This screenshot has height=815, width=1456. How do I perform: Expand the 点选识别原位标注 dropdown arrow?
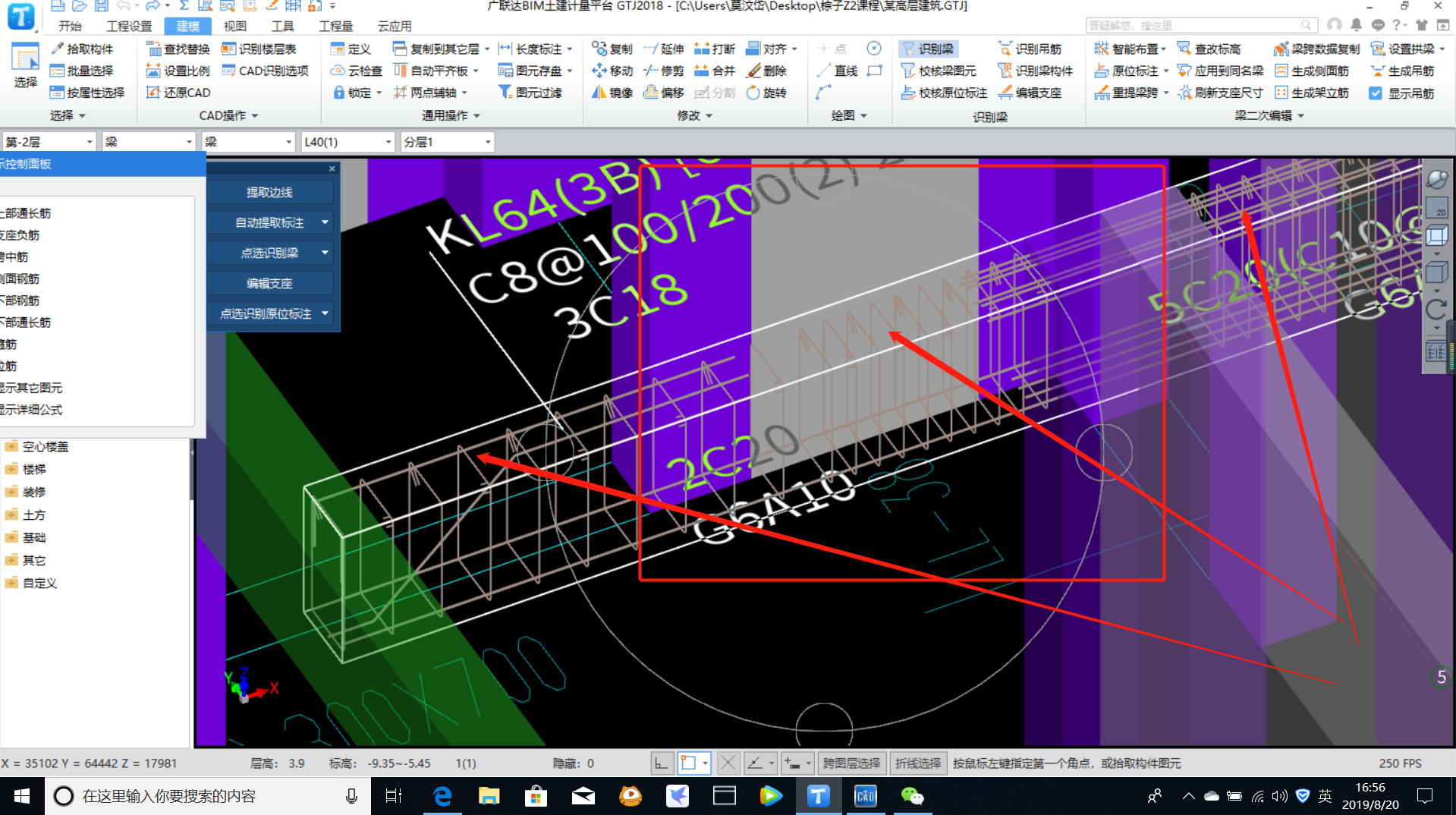pos(325,313)
